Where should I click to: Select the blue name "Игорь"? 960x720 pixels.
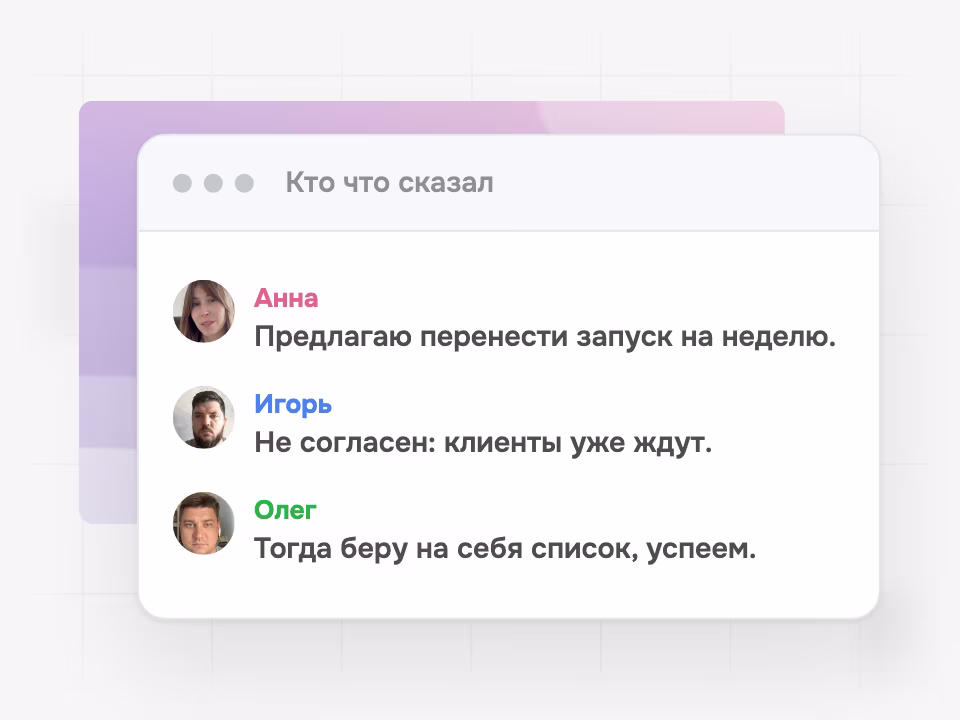click(x=293, y=405)
